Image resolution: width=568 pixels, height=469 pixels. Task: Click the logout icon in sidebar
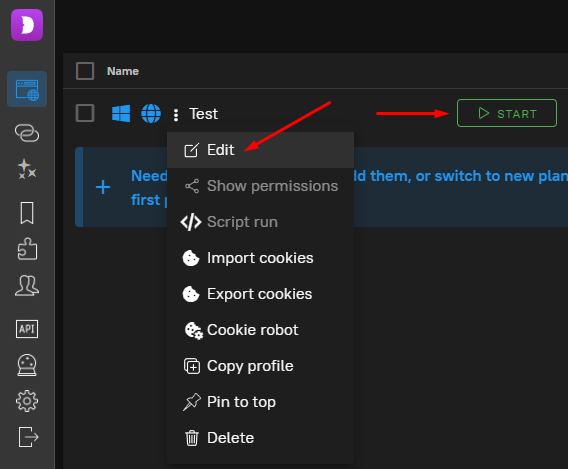coord(28,437)
